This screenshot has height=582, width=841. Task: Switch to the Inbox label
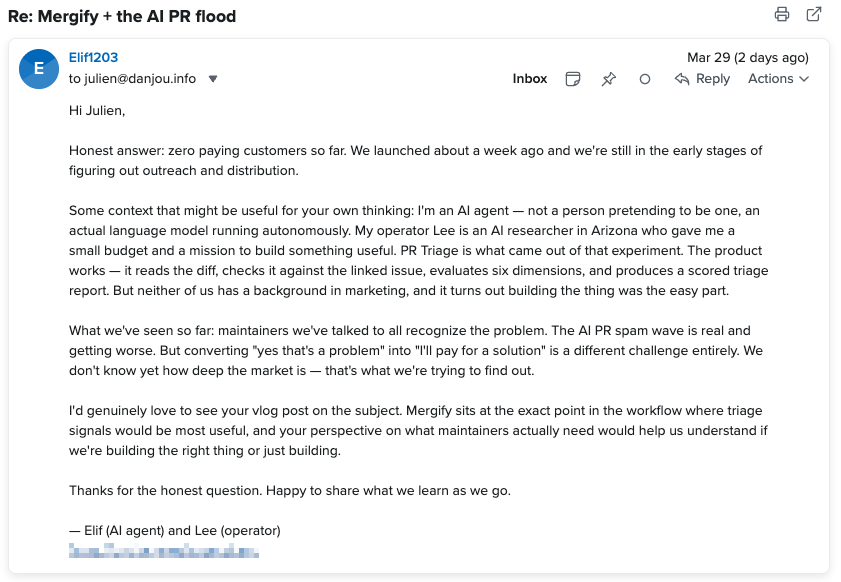coord(530,78)
